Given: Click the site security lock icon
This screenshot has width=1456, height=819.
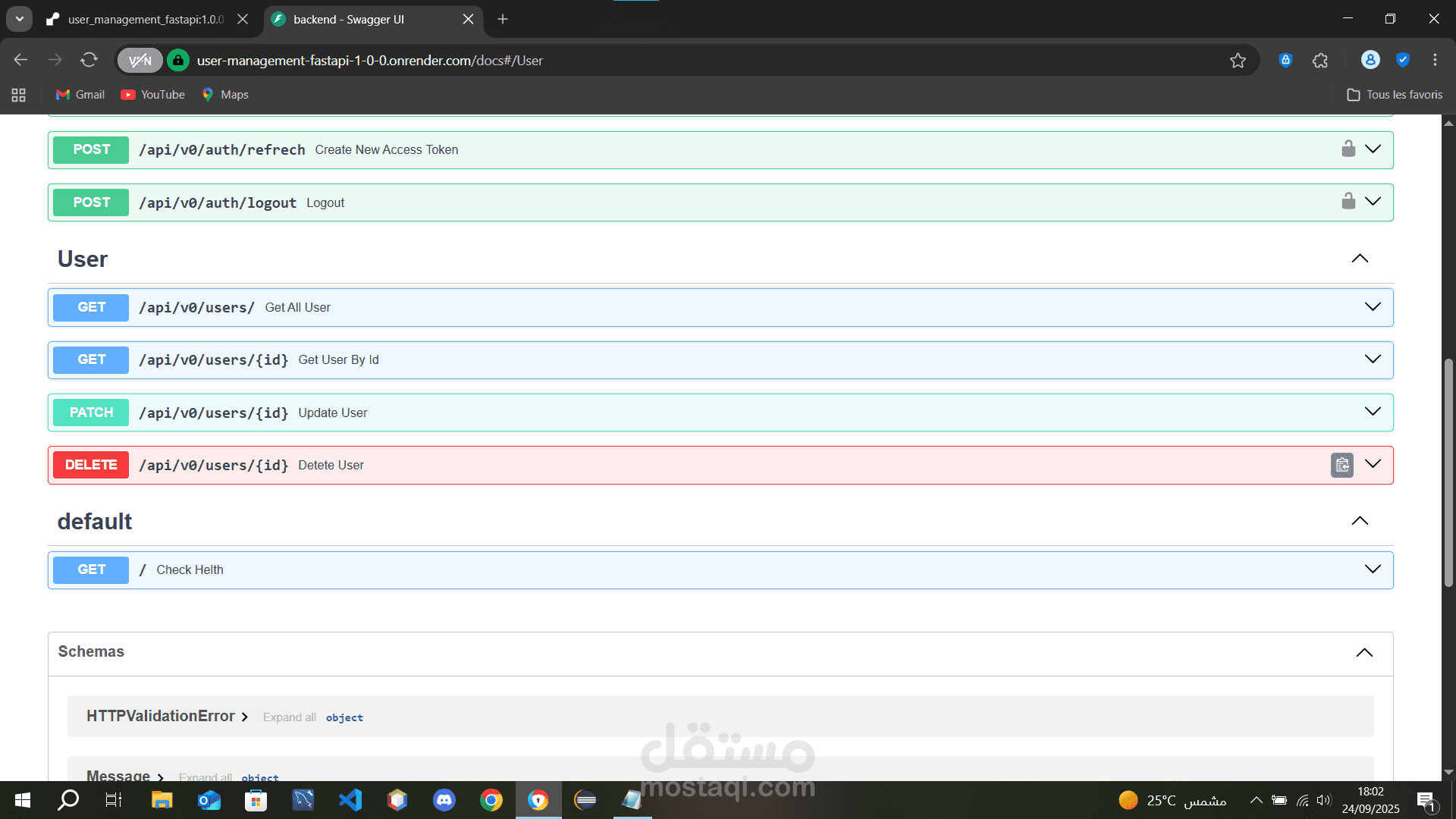Looking at the screenshot, I should tap(178, 61).
